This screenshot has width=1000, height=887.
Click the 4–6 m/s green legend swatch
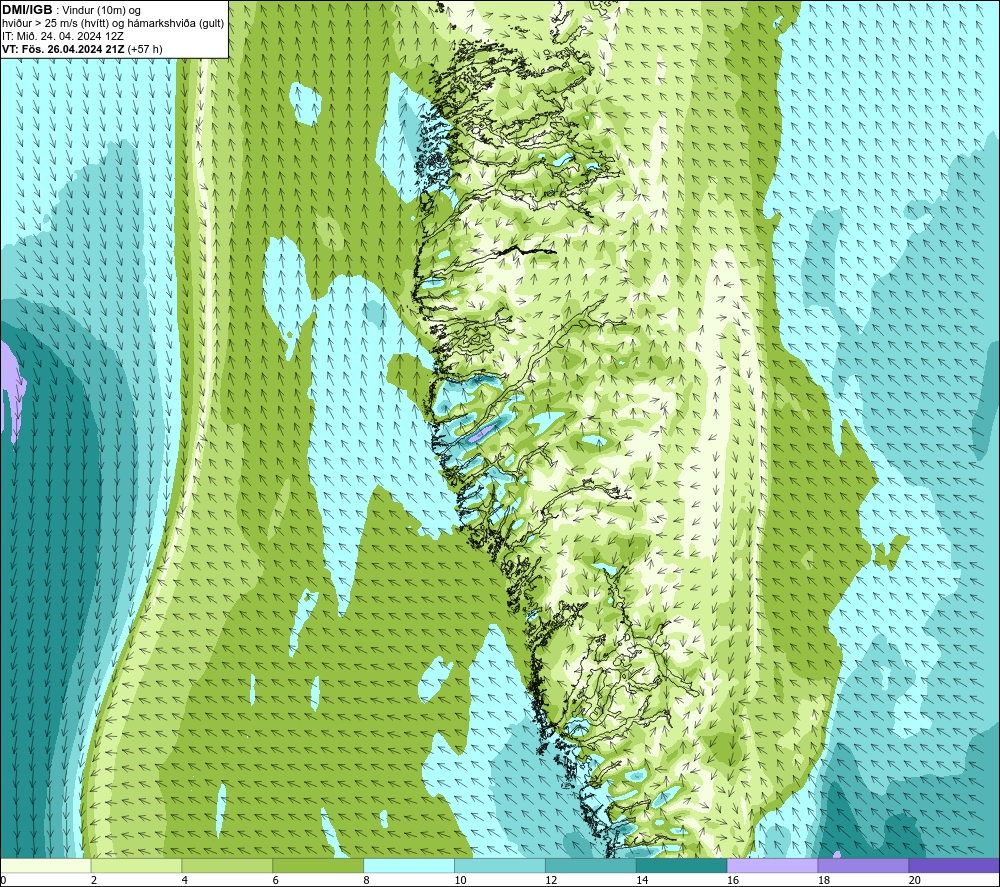227,865
